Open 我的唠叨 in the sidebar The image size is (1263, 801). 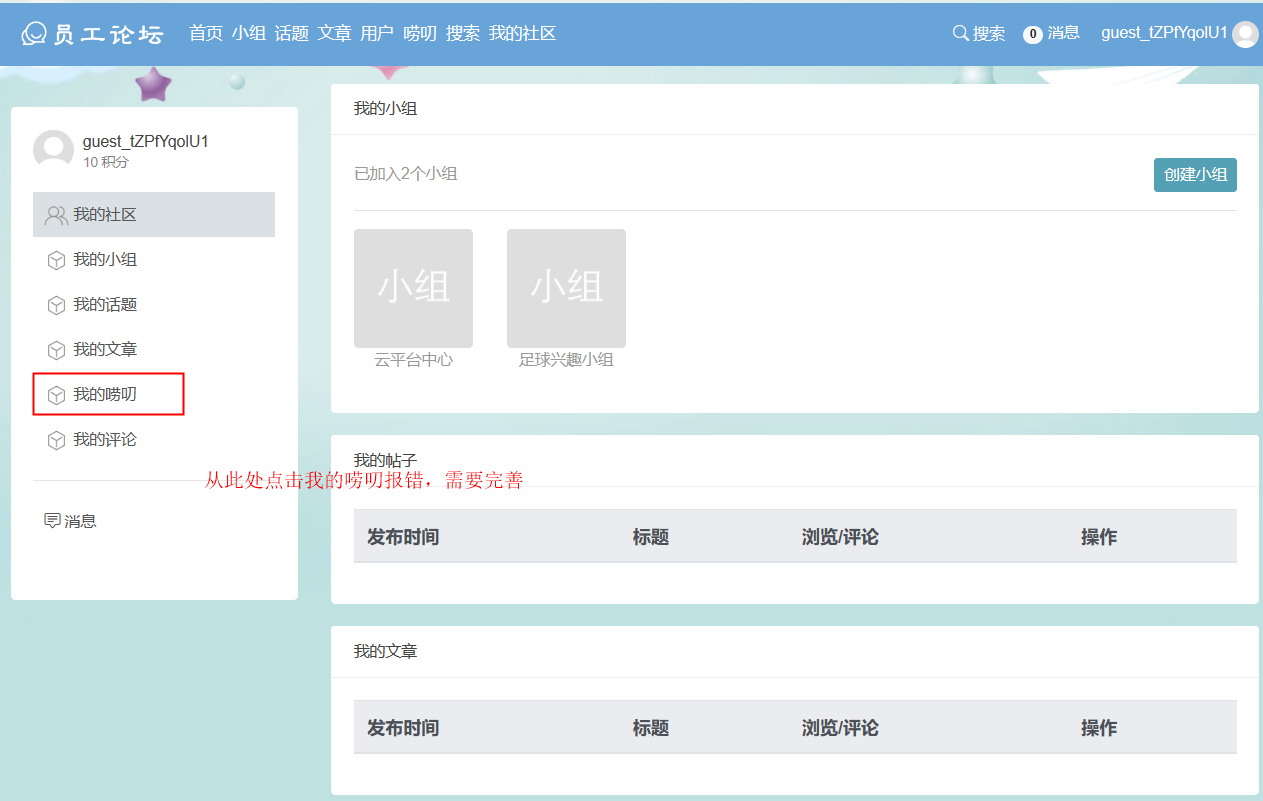(105, 394)
